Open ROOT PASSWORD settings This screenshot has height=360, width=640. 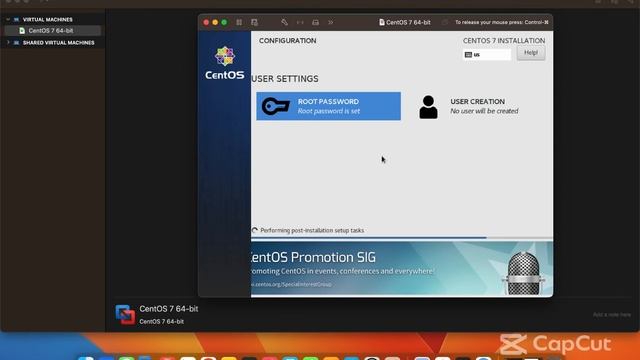click(x=329, y=106)
